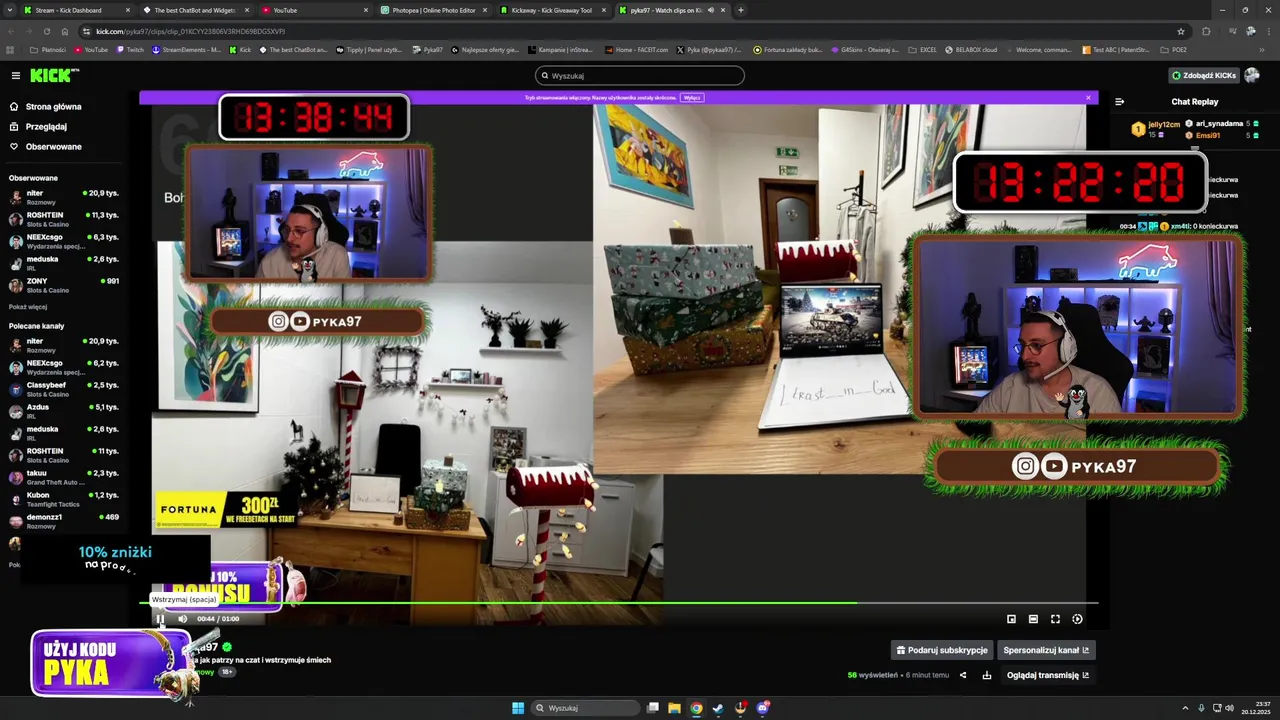
Task: Open the hamburger sidebar menu
Action: tap(15, 75)
